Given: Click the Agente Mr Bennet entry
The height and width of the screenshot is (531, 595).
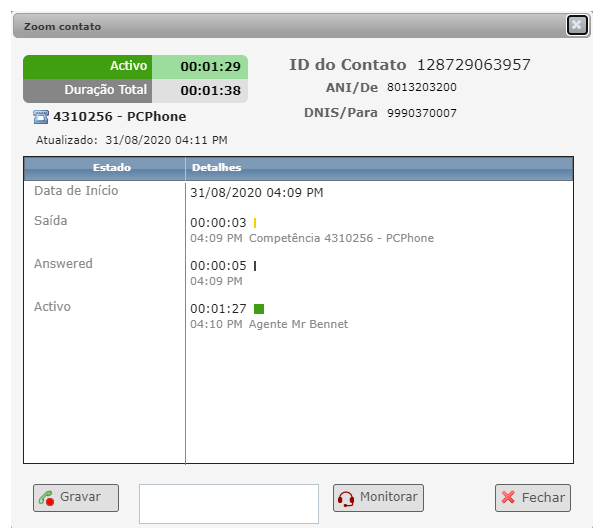Looking at the screenshot, I should 298,325.
